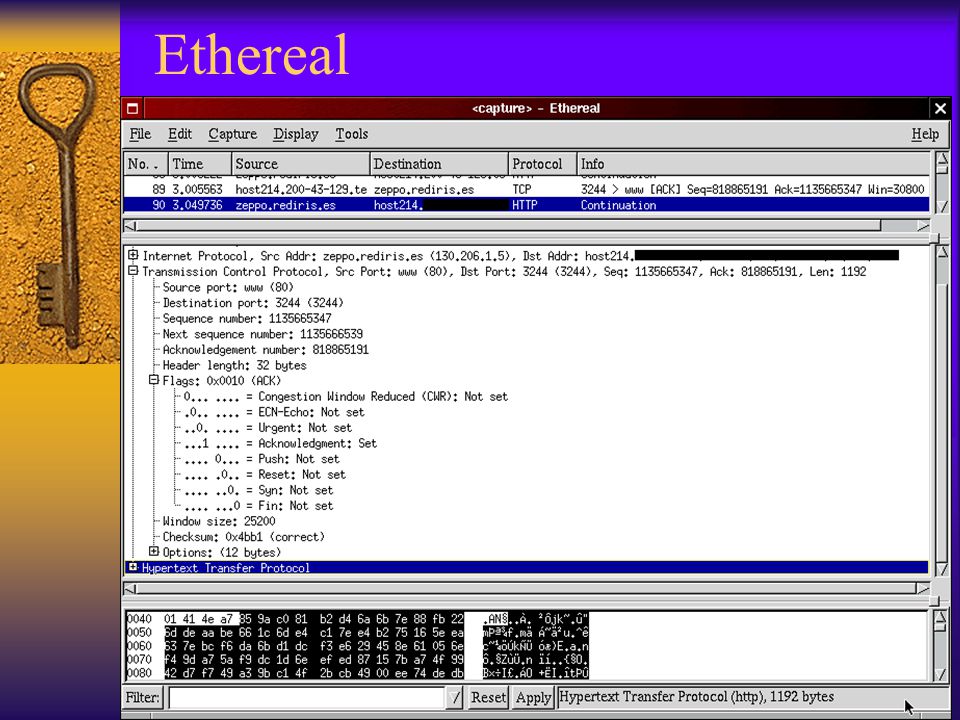Click hex pane scrollbar down arrow
The image size is (960, 720).
click(942, 673)
